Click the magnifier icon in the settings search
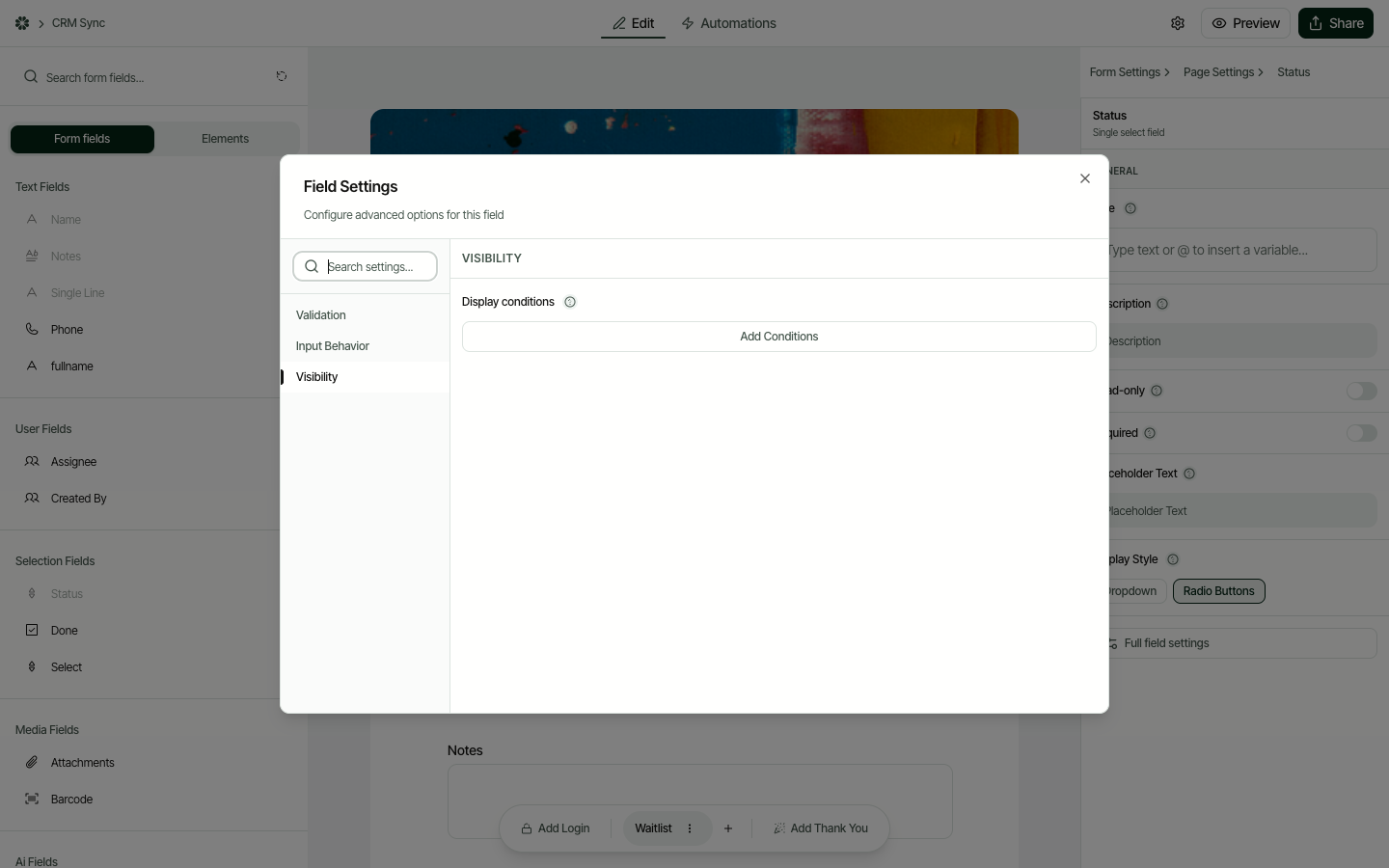1389x868 pixels. coord(312,266)
